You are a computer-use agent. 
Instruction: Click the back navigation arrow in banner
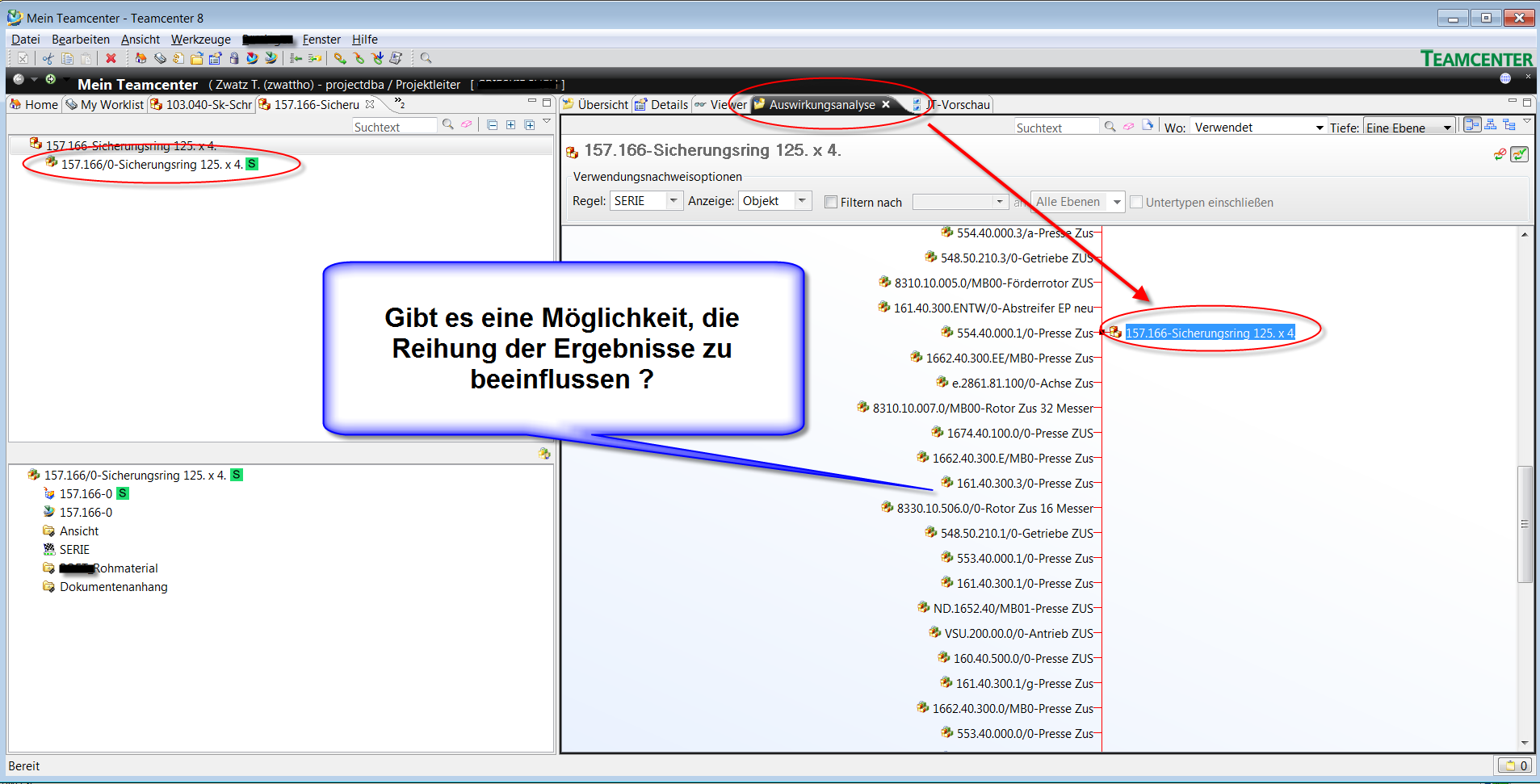(19, 79)
